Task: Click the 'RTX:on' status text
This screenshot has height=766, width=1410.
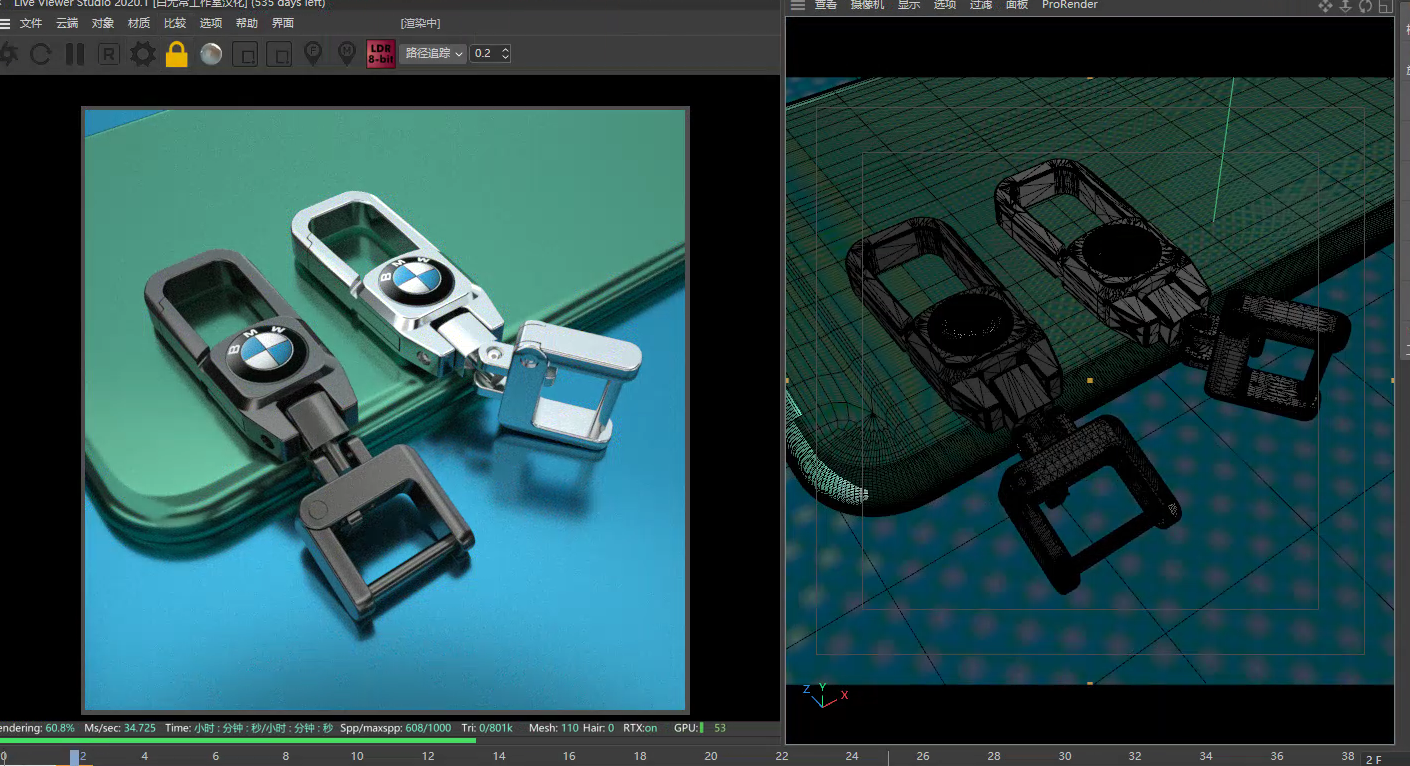Action: click(x=640, y=728)
